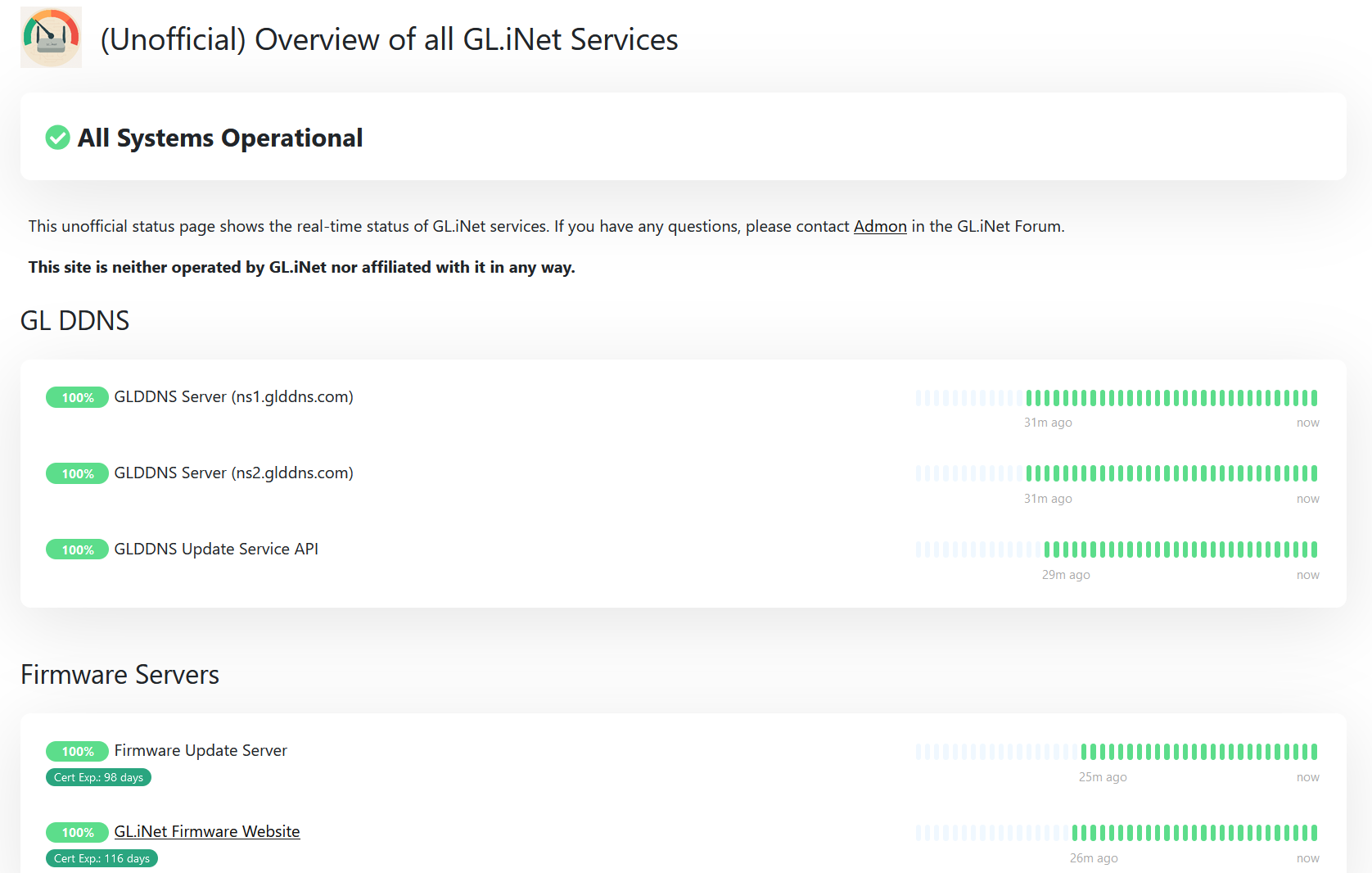This screenshot has width=1372, height=873.
Task: Click GLDDNS Update Service API label
Action: click(x=216, y=549)
